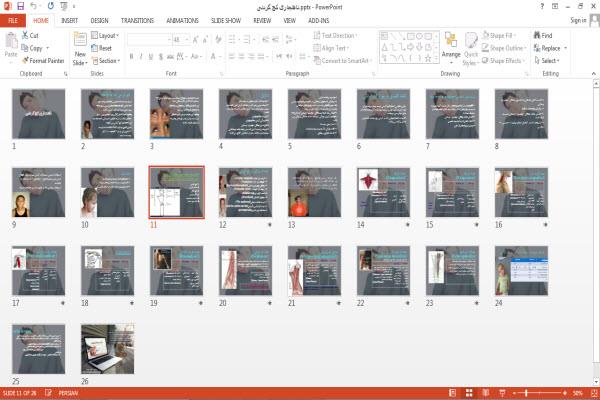Click the 50% zoom level
Image resolution: width=600 pixels, height=400 pixels.
pos(577,393)
